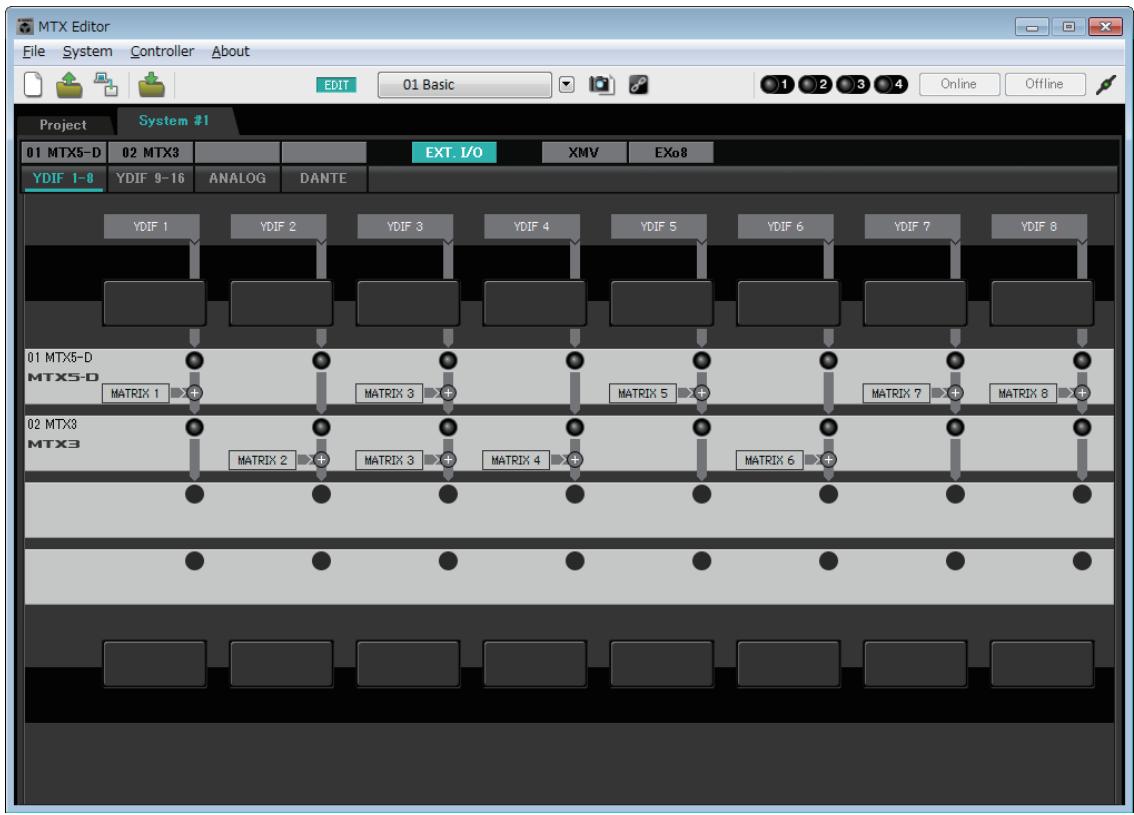Save project using green folder-arrow-down icon
Image resolution: width=1134 pixels, height=815 pixels.
151,85
